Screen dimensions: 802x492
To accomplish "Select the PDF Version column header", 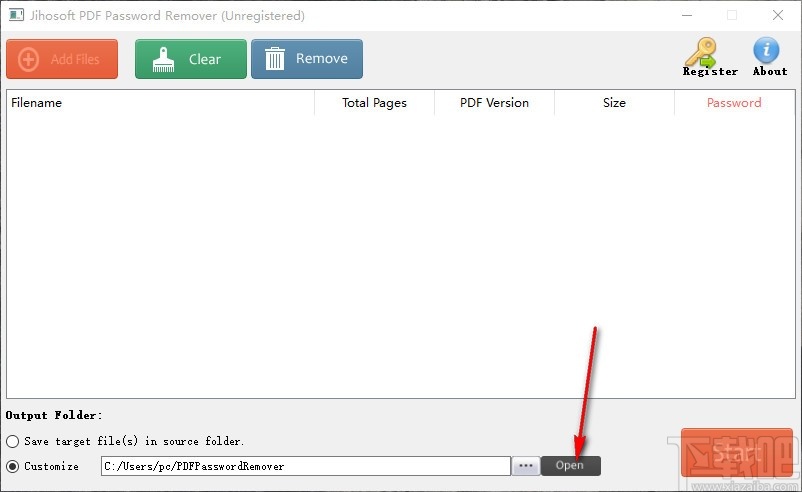I will click(x=494, y=103).
